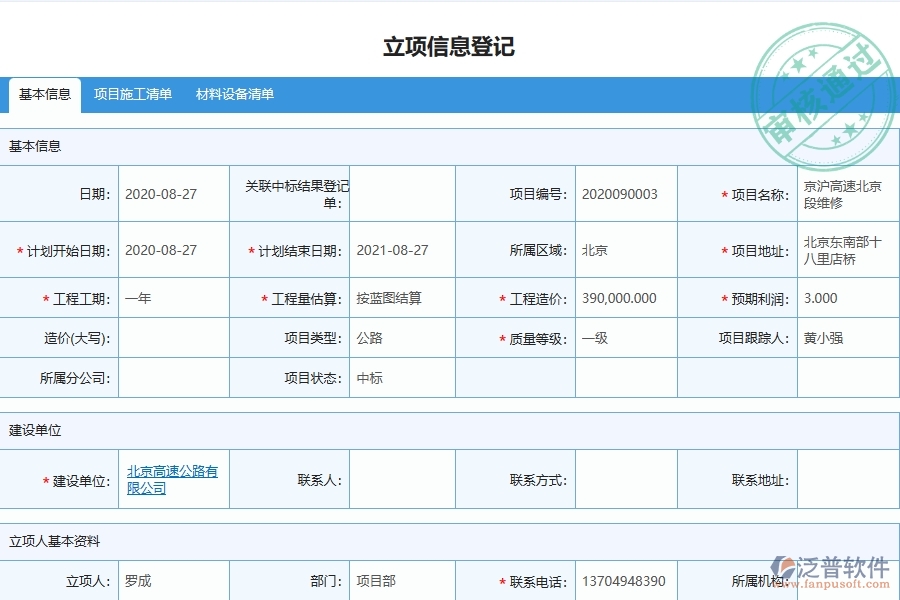Switch to the 项目施工清单 tab
900x600 pixels.
click(134, 95)
